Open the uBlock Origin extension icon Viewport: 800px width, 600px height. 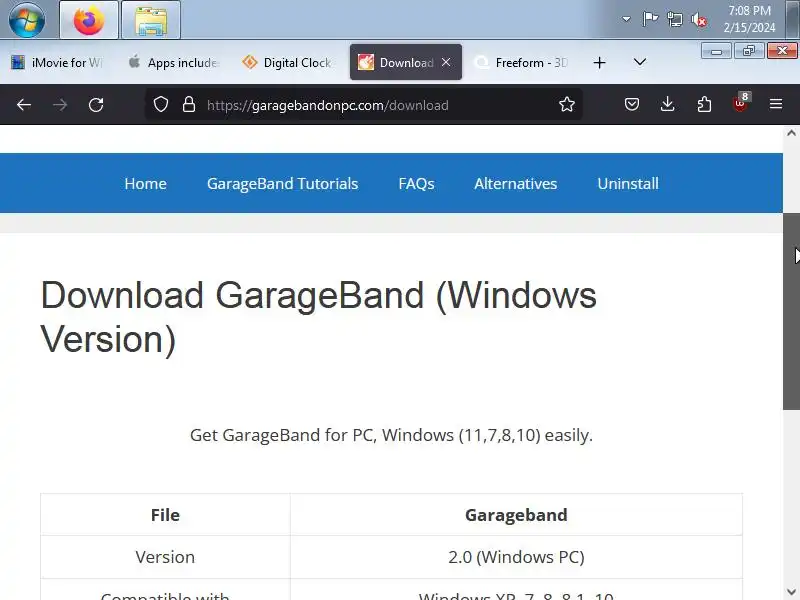coord(740,104)
